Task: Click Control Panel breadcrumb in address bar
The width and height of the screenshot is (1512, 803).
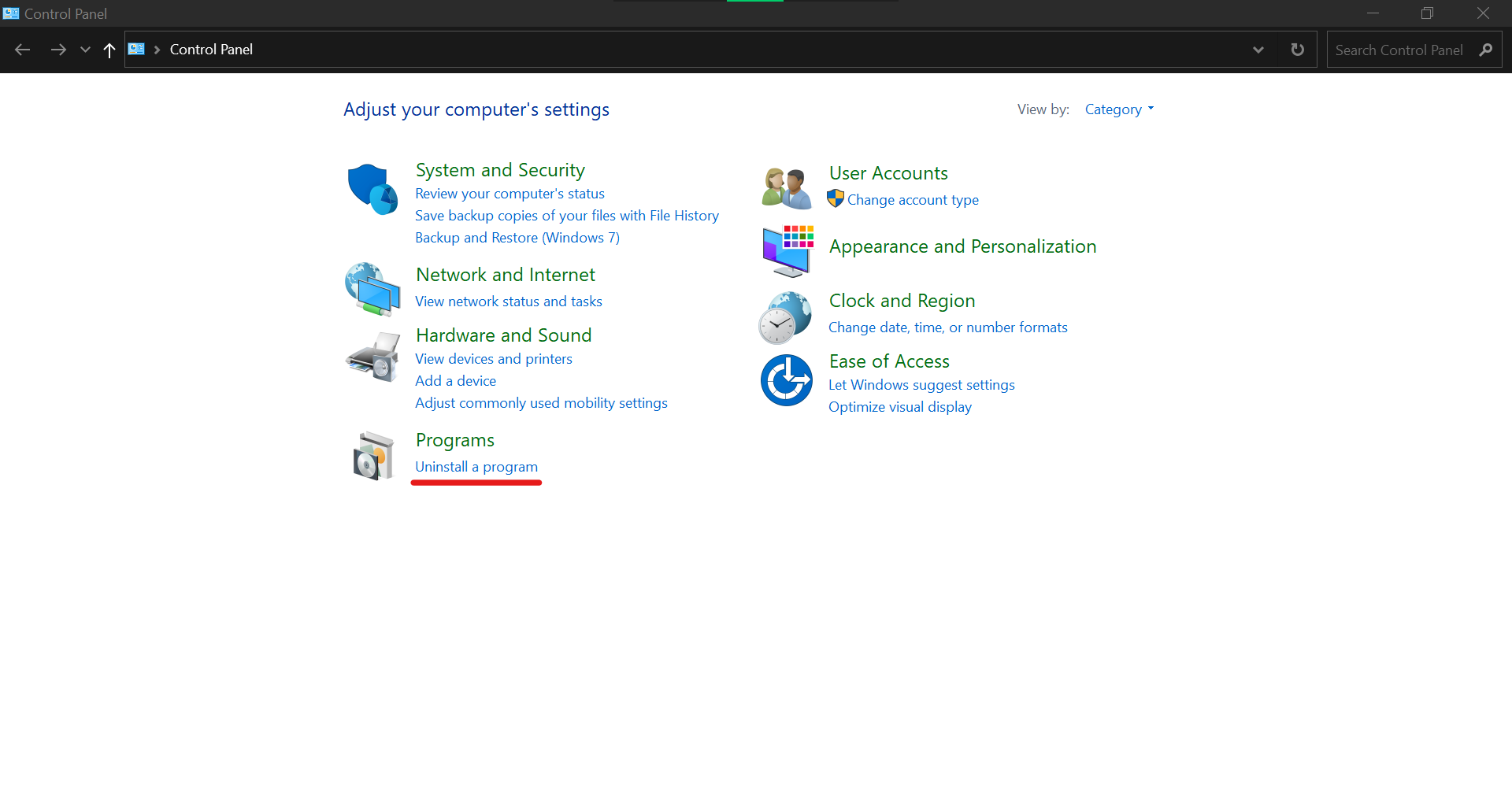Action: [211, 50]
